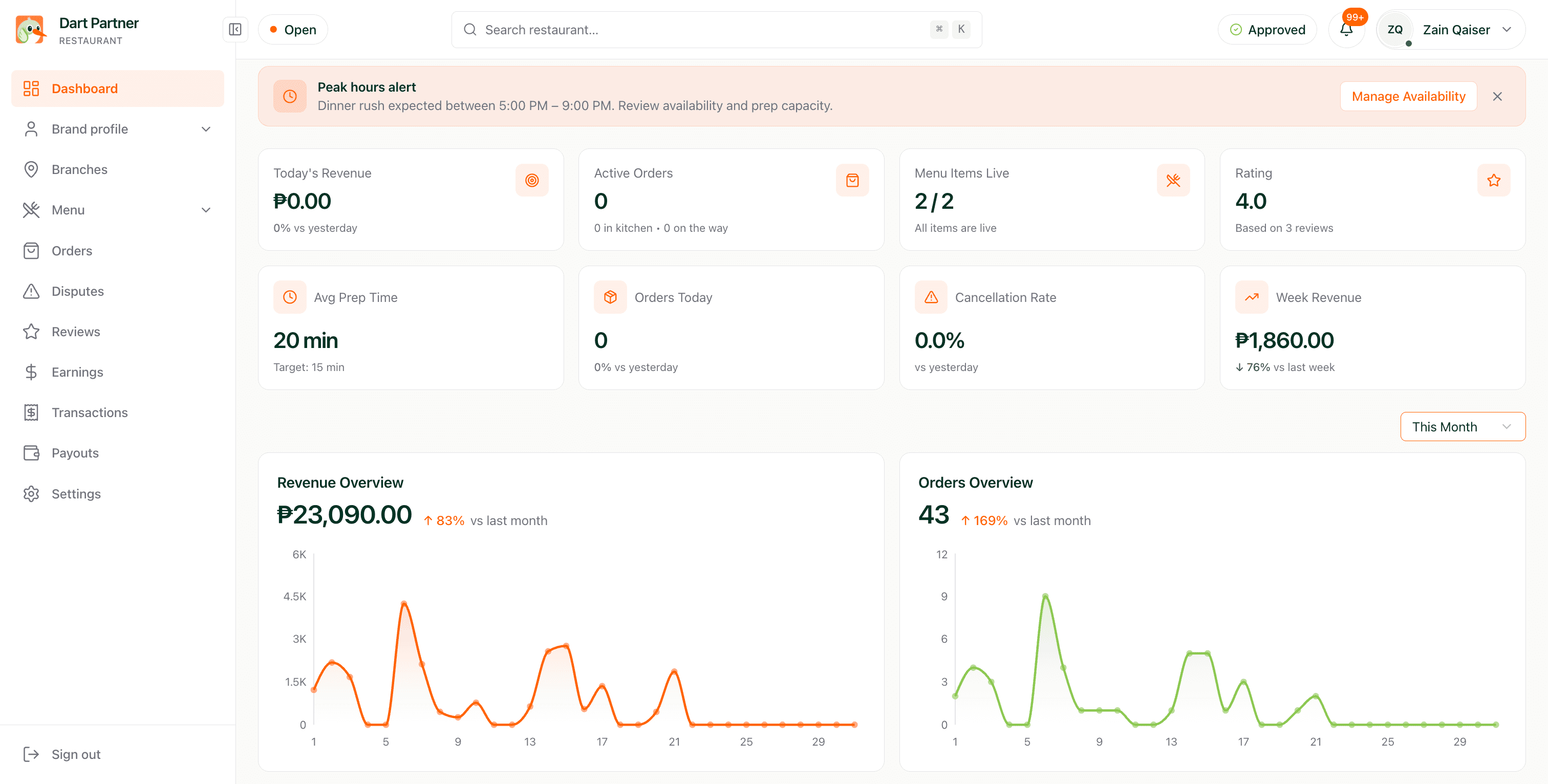The height and width of the screenshot is (784, 1548).
Task: Open the Zain Qaiser account dropdown chevron
Action: [1507, 30]
